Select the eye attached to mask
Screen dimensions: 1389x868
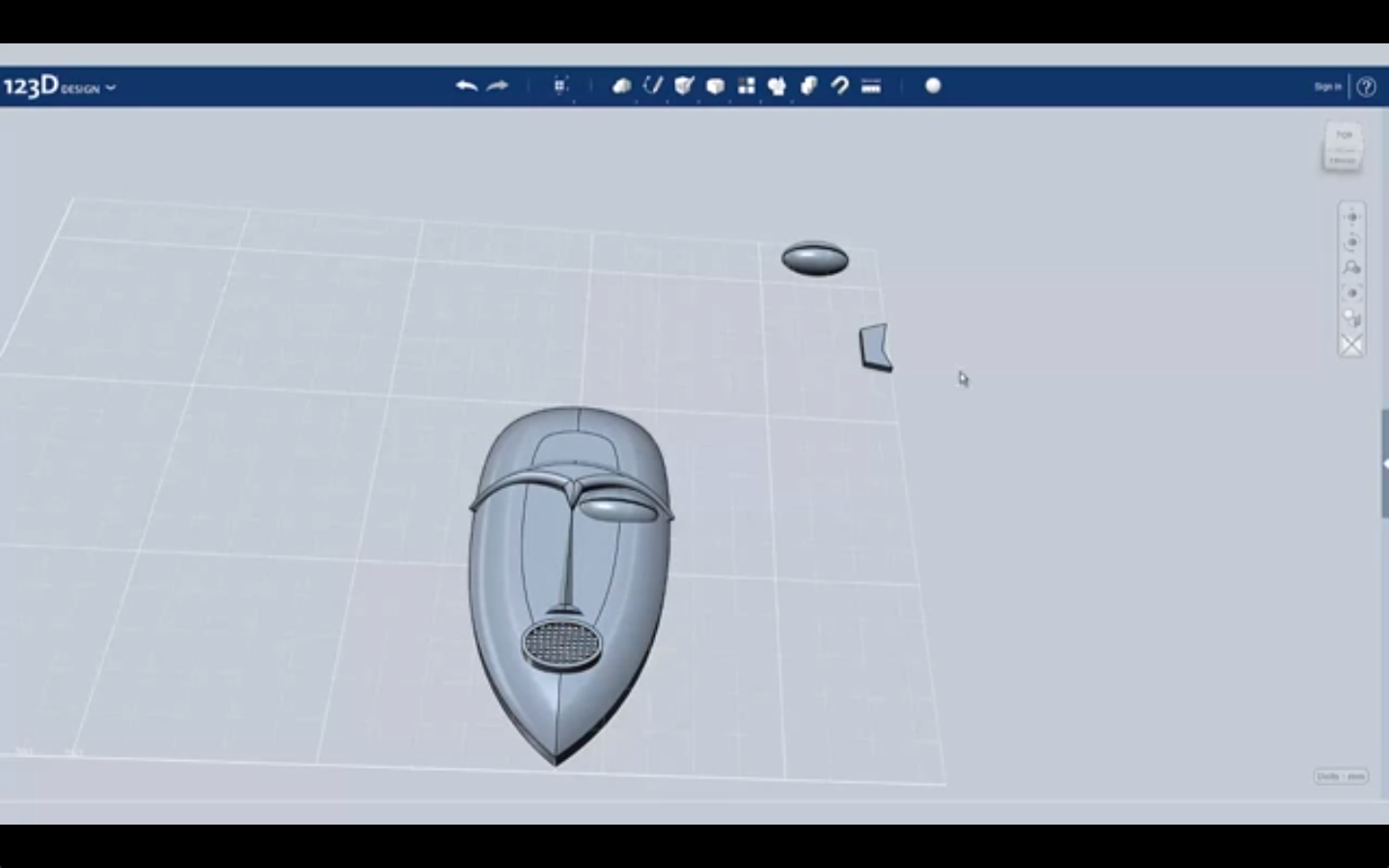(x=617, y=509)
